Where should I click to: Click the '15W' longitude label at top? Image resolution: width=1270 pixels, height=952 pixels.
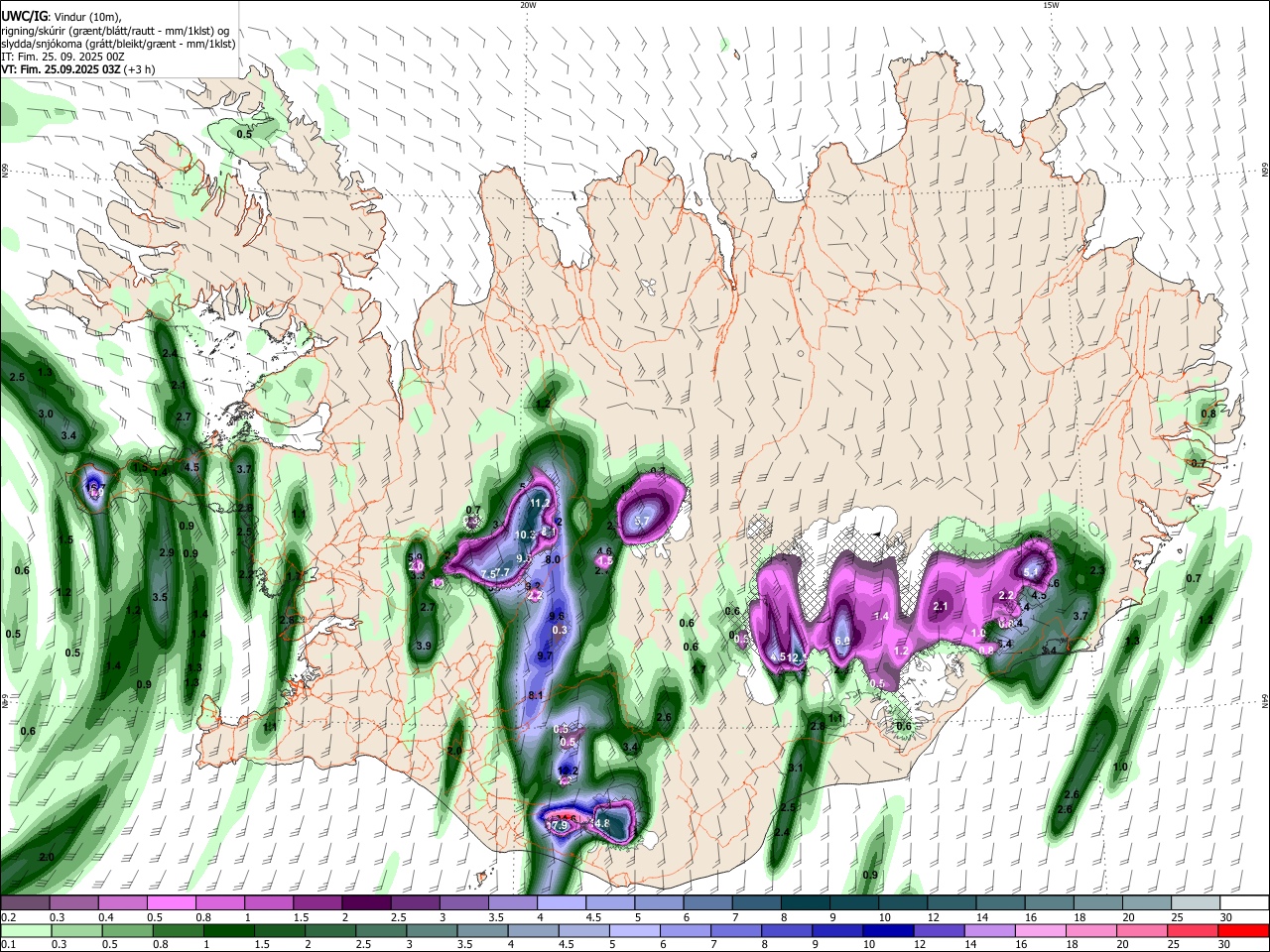1051,5
